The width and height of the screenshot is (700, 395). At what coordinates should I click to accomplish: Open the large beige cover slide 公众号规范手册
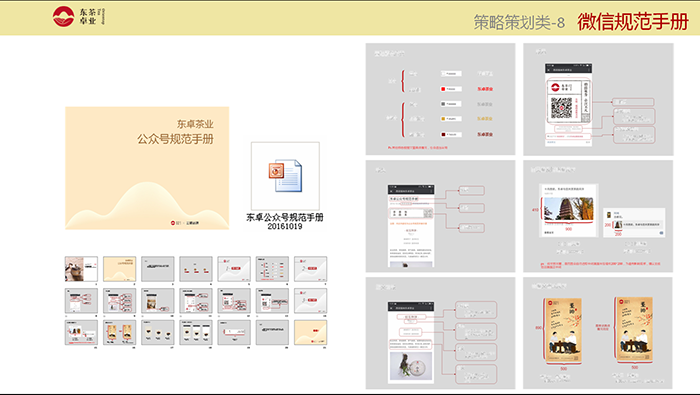[x=147, y=168]
